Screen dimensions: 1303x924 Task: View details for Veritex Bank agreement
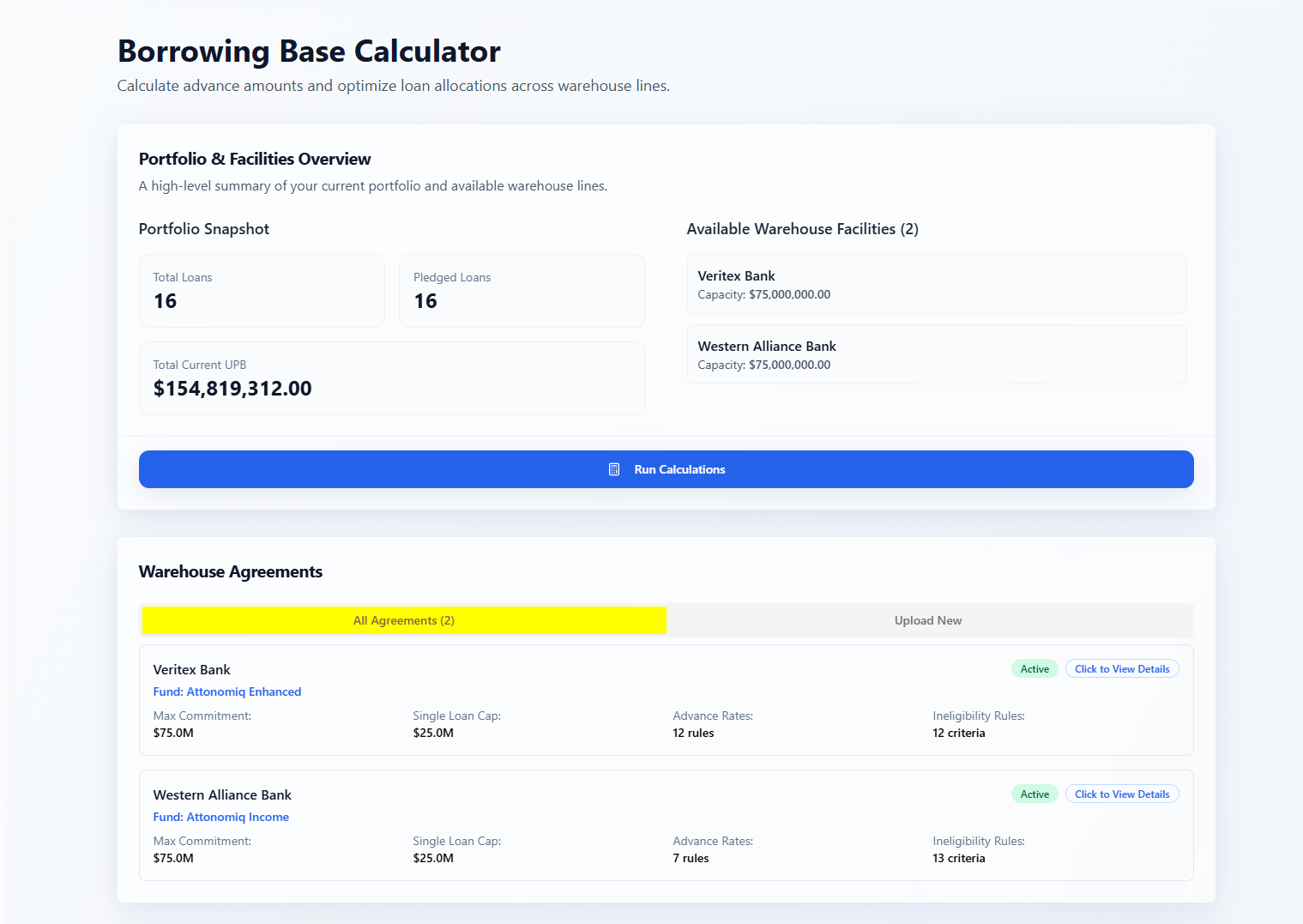point(1121,669)
